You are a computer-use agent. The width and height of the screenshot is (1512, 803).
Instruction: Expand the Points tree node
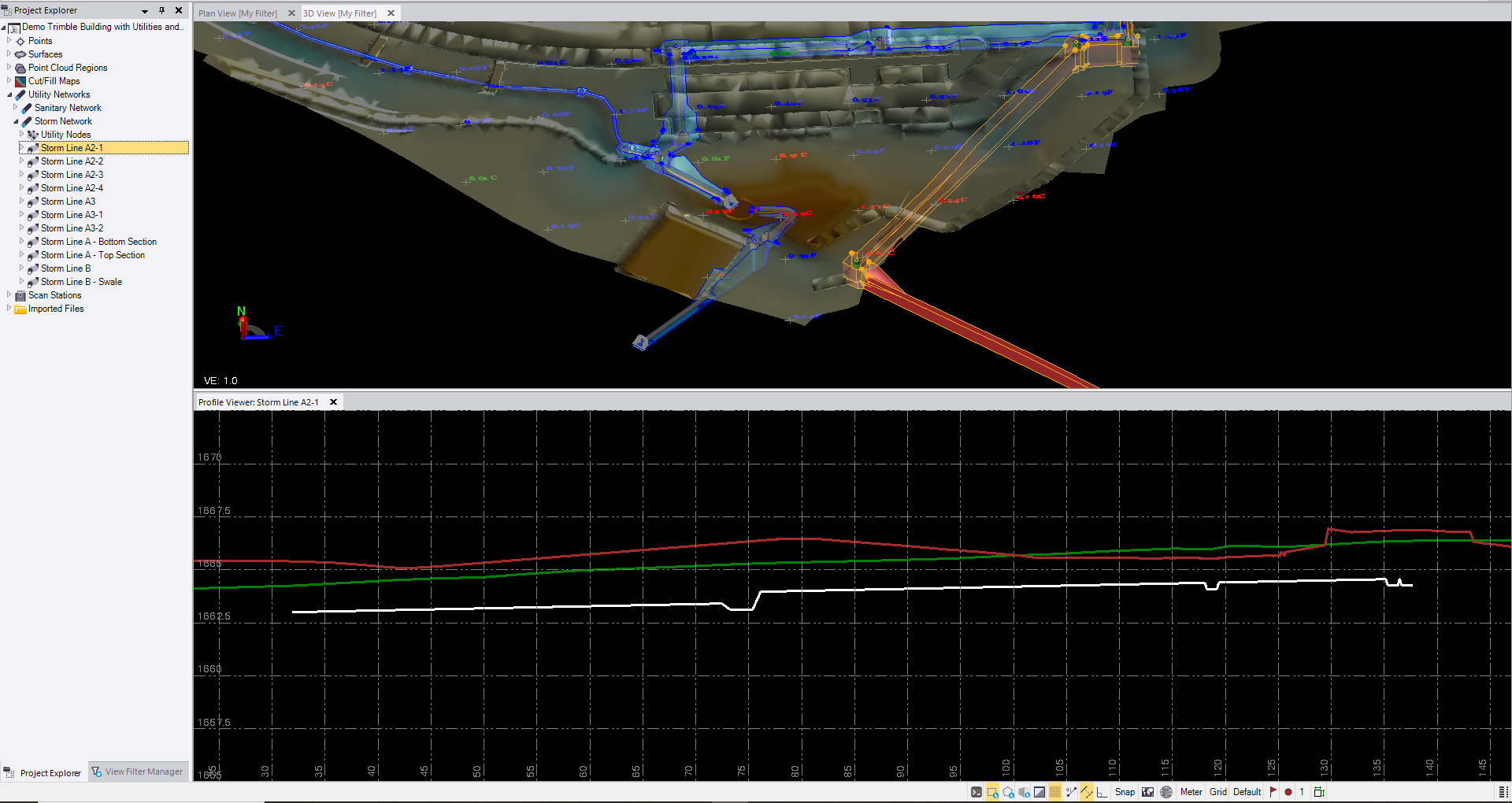[x=9, y=40]
